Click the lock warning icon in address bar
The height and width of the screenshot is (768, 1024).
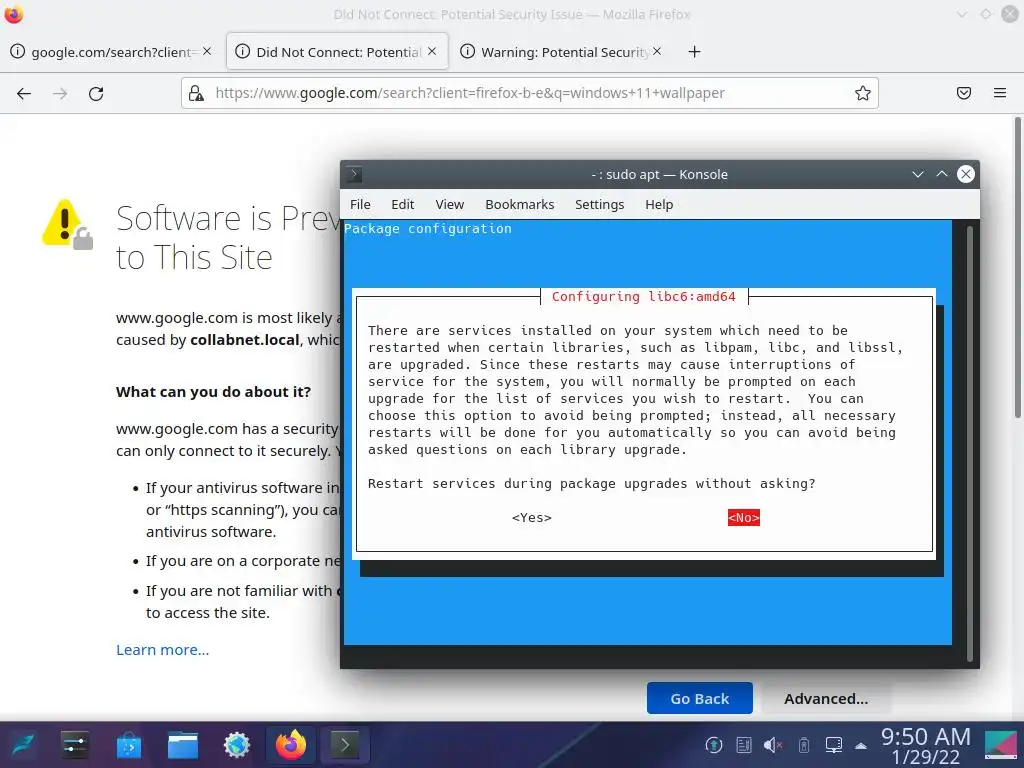pyautogui.click(x=196, y=93)
